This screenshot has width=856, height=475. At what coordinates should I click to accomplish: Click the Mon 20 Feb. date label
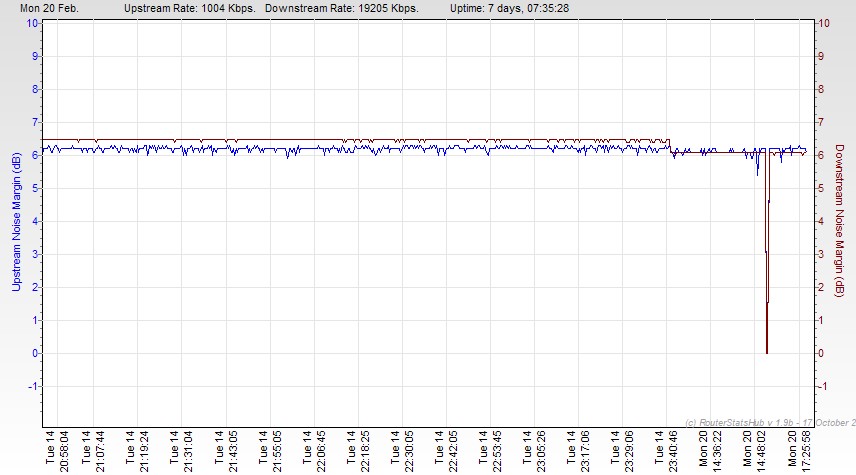tap(48, 7)
